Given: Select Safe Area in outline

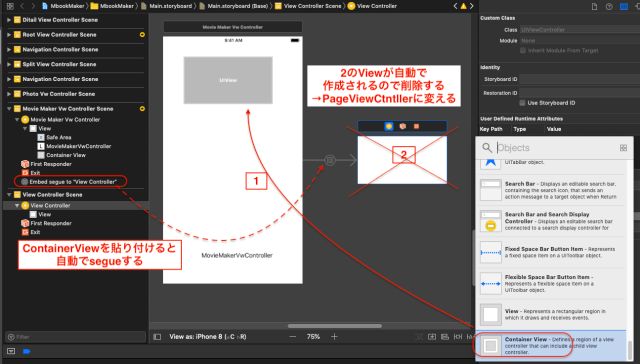Looking at the screenshot, I should [x=54, y=138].
